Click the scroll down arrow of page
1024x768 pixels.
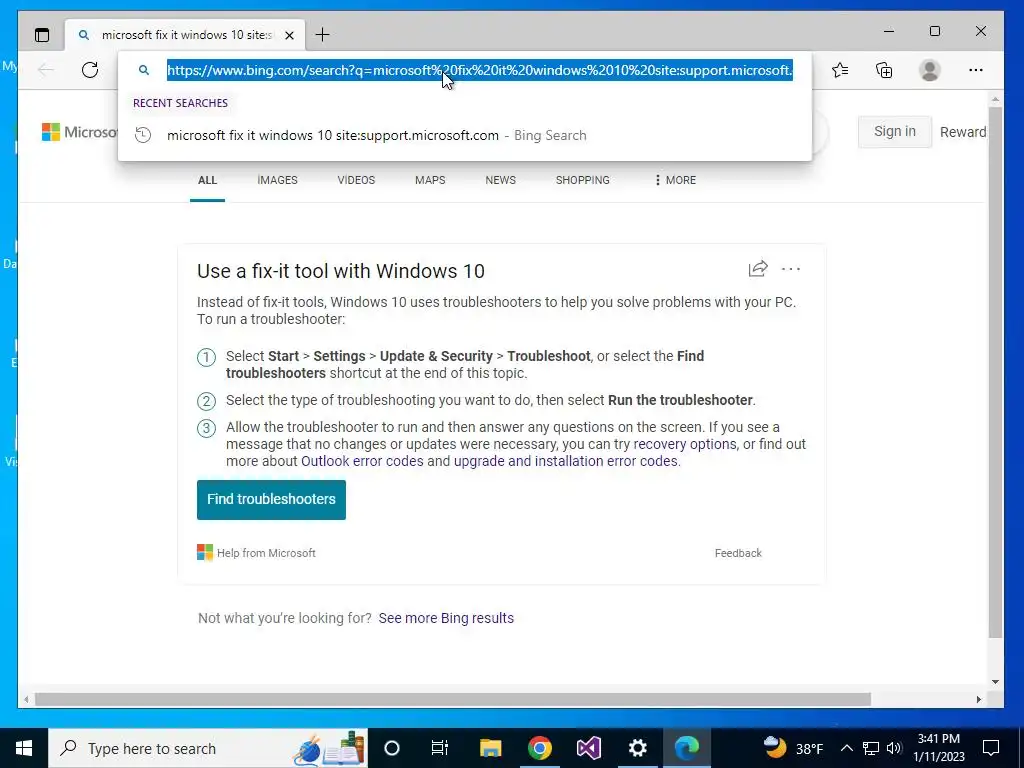tap(995, 682)
